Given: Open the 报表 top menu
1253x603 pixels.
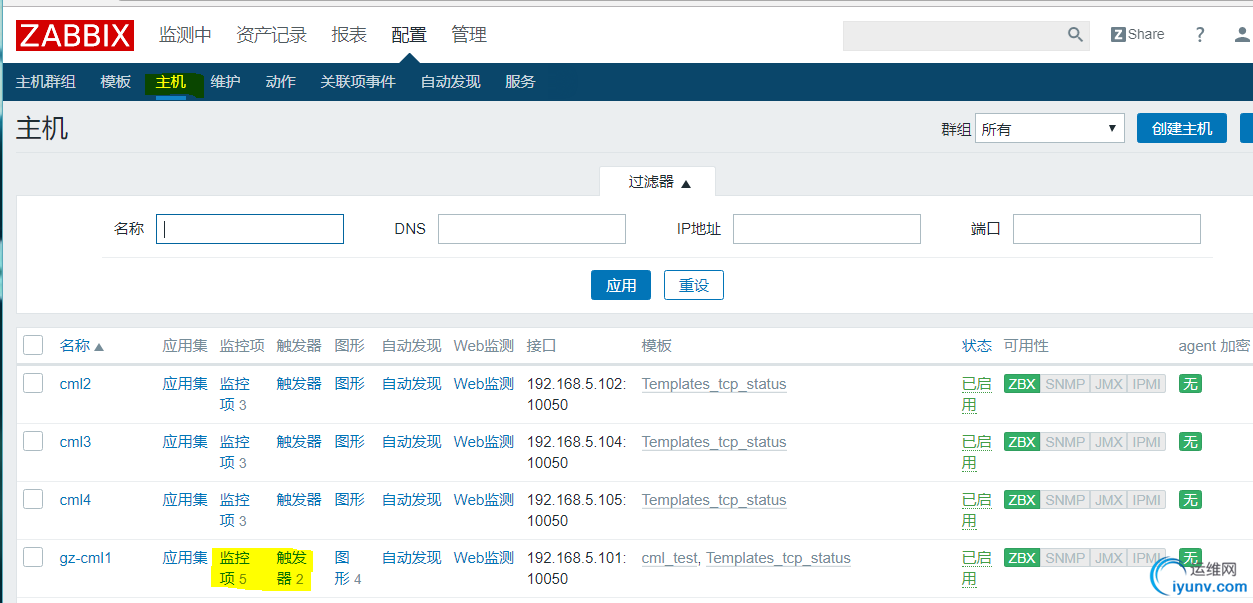Looking at the screenshot, I should (349, 35).
